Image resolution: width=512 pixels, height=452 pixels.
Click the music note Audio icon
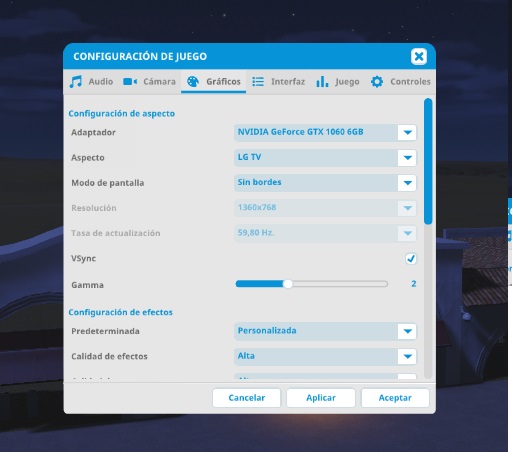pos(76,81)
